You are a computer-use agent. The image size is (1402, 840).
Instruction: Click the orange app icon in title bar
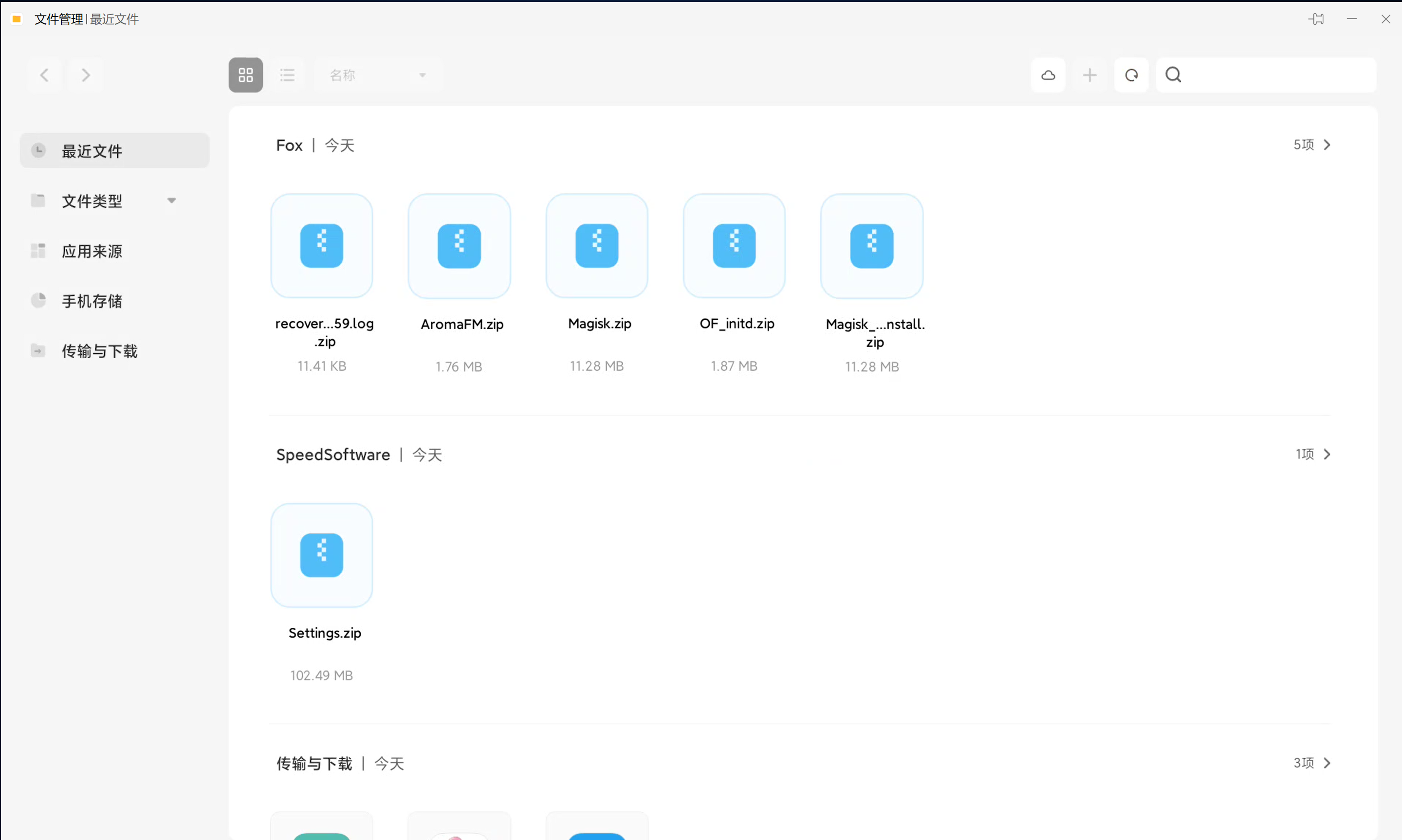[17, 19]
